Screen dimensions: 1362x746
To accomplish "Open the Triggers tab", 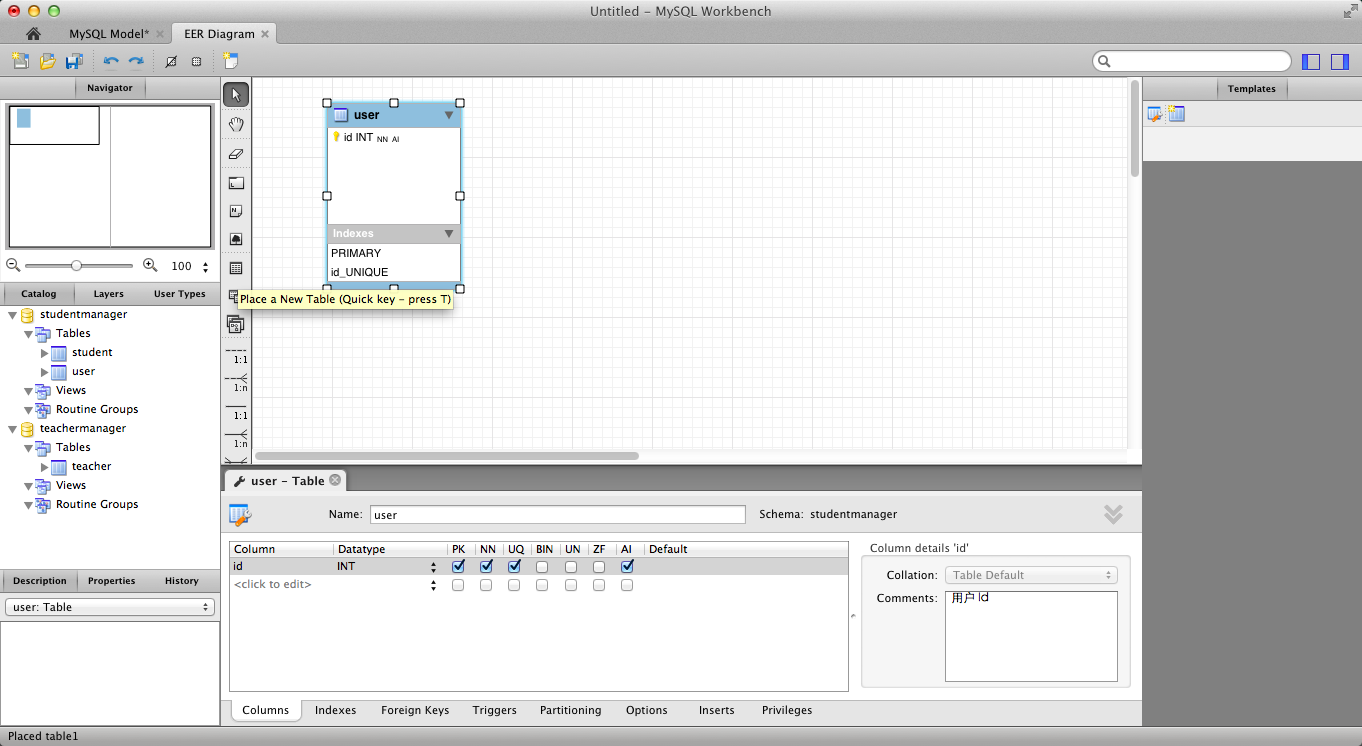I will (x=495, y=710).
